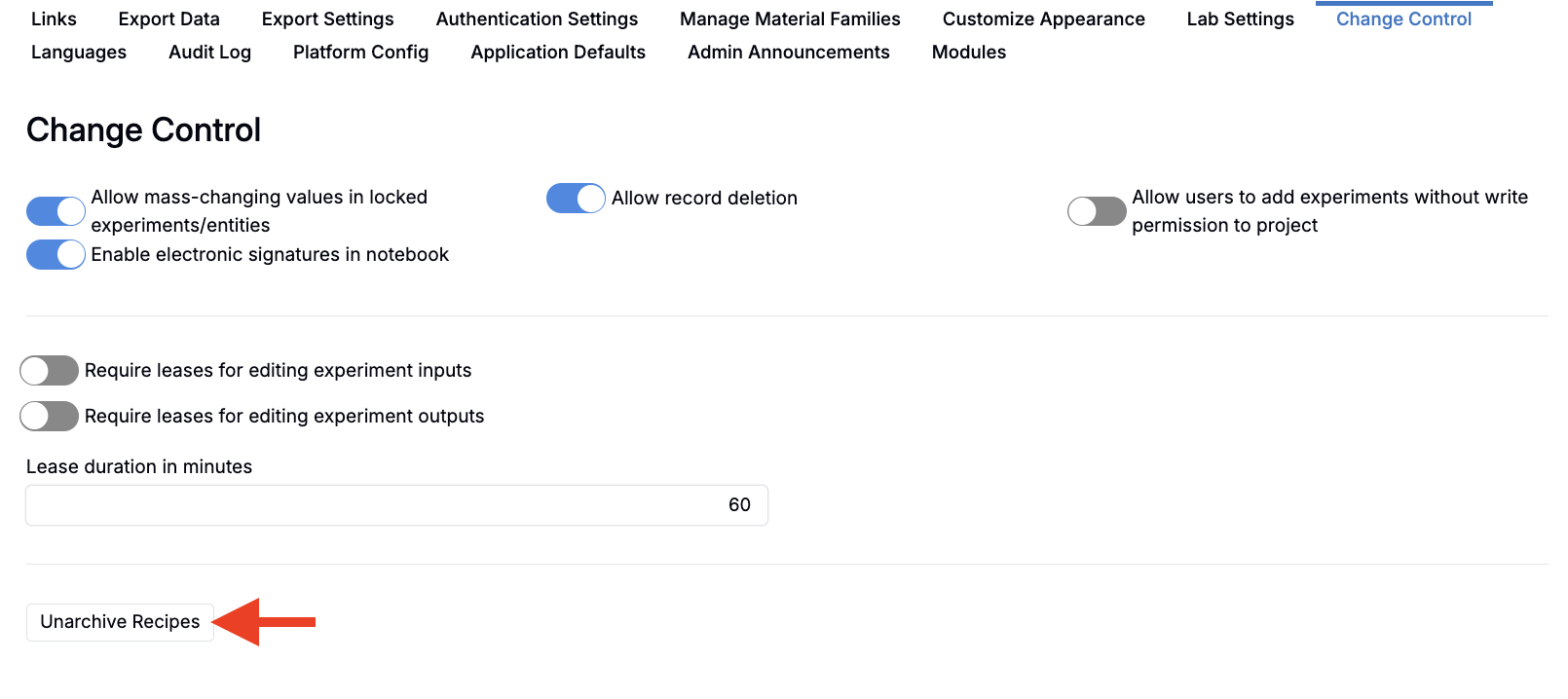This screenshot has height=699, width=1568.
Task: Open Admin Announcements tab
Action: 788,53
